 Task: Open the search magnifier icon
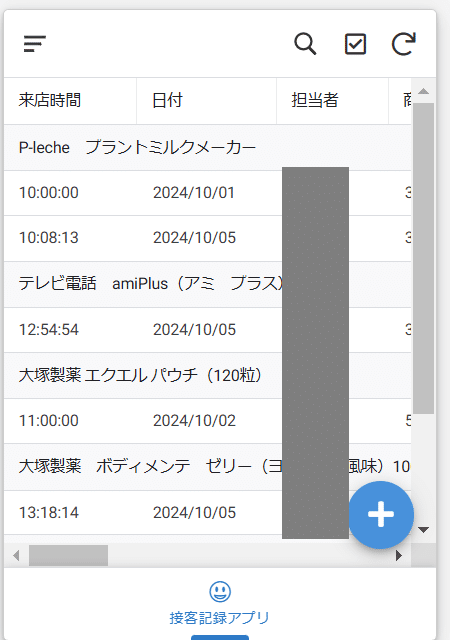305,44
